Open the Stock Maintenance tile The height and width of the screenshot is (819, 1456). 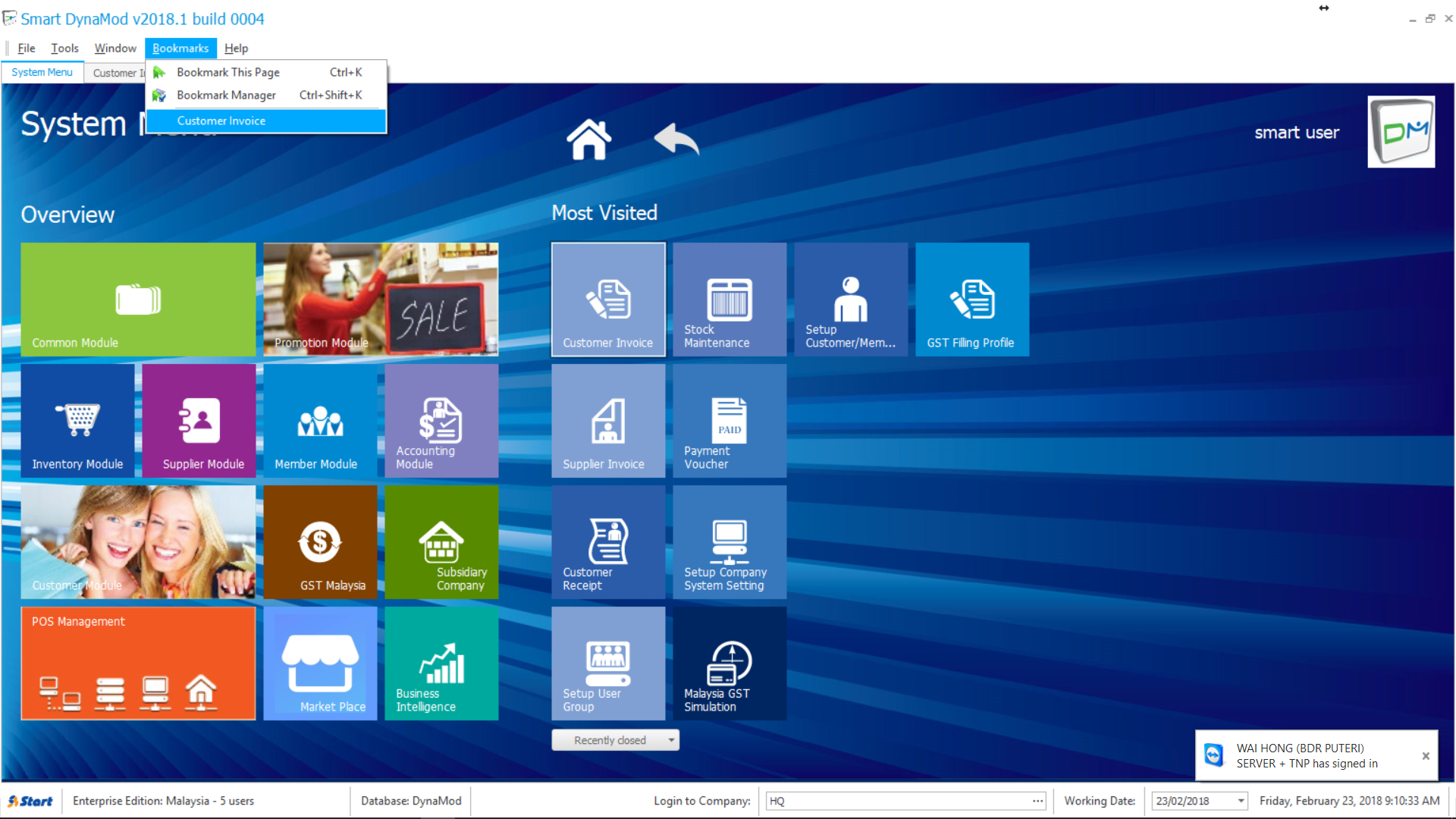click(730, 300)
